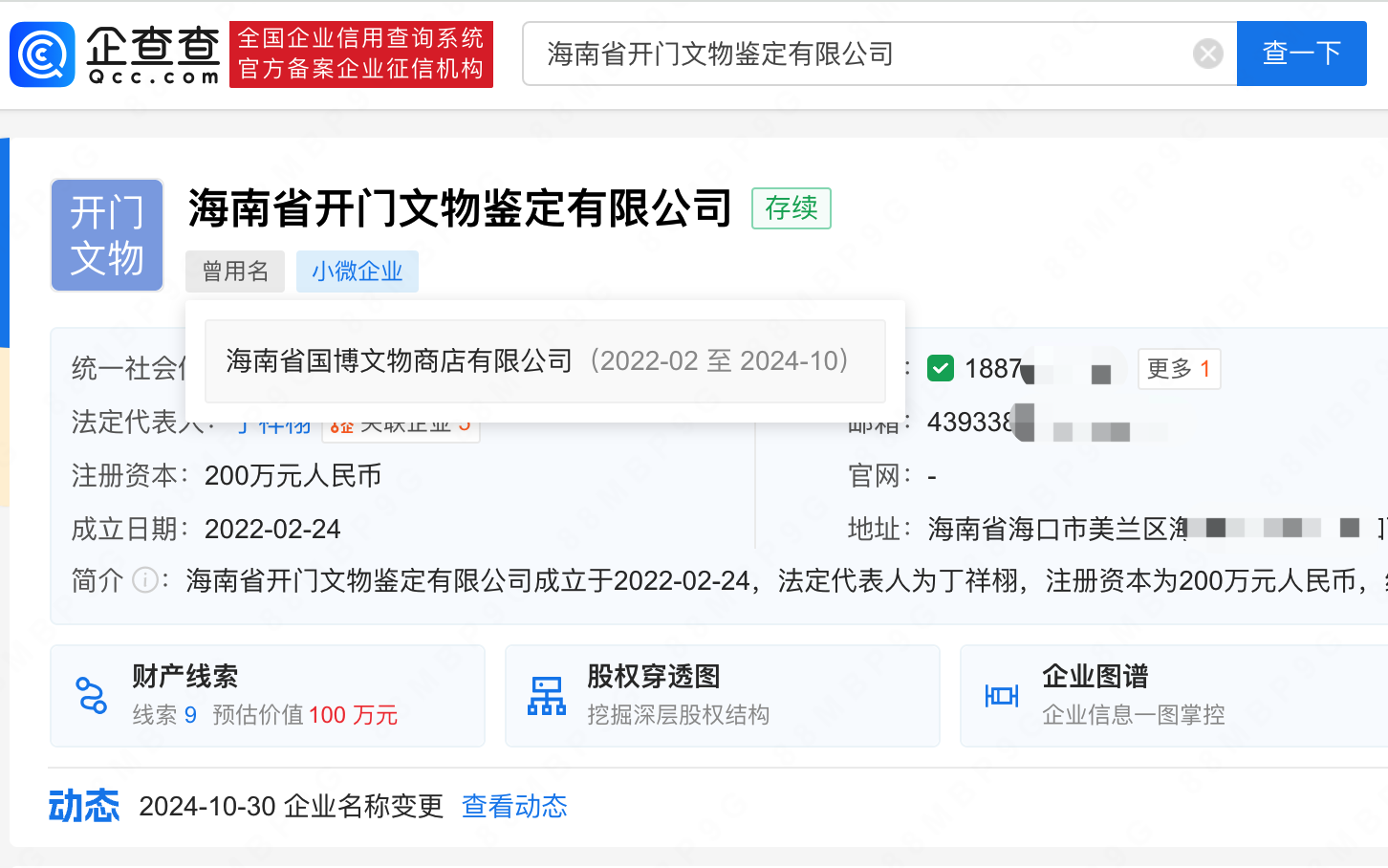Click 企业信息一图掌控 subtitle
The width and height of the screenshot is (1388, 868).
1134,715
